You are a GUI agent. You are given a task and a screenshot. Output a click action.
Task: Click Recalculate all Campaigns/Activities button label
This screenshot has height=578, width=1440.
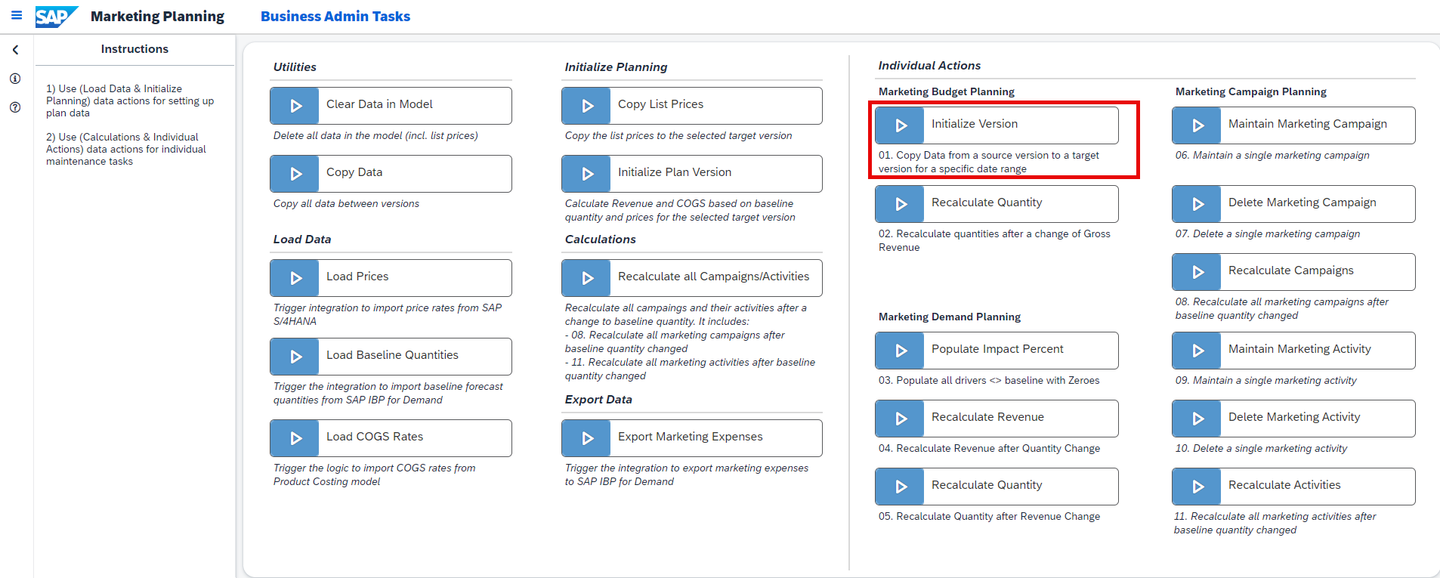(714, 276)
